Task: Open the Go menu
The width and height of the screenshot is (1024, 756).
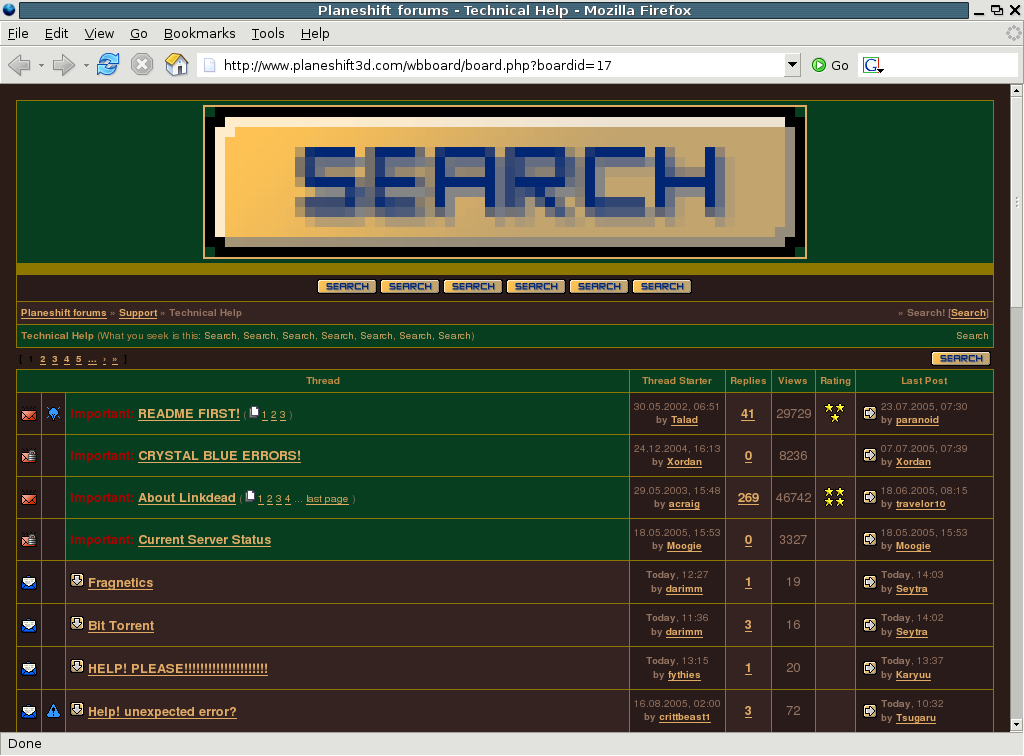Action: 138,33
